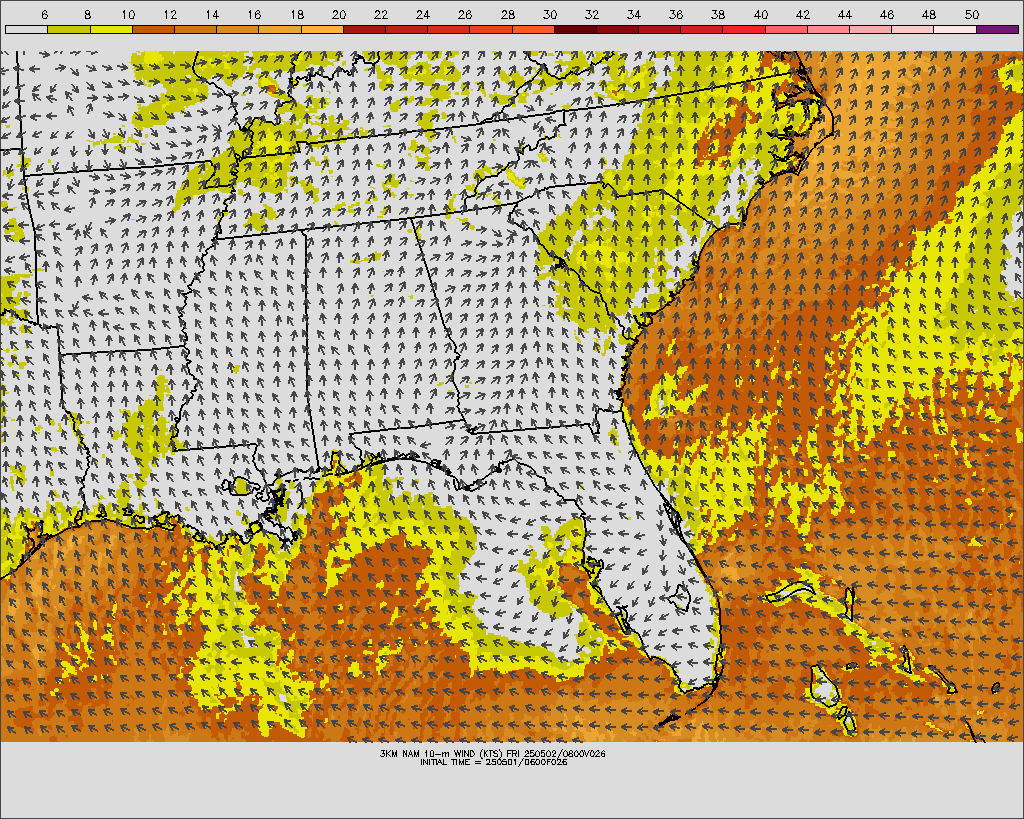Pick the dark red swatch between 20 and 22

pyautogui.click(x=364, y=29)
